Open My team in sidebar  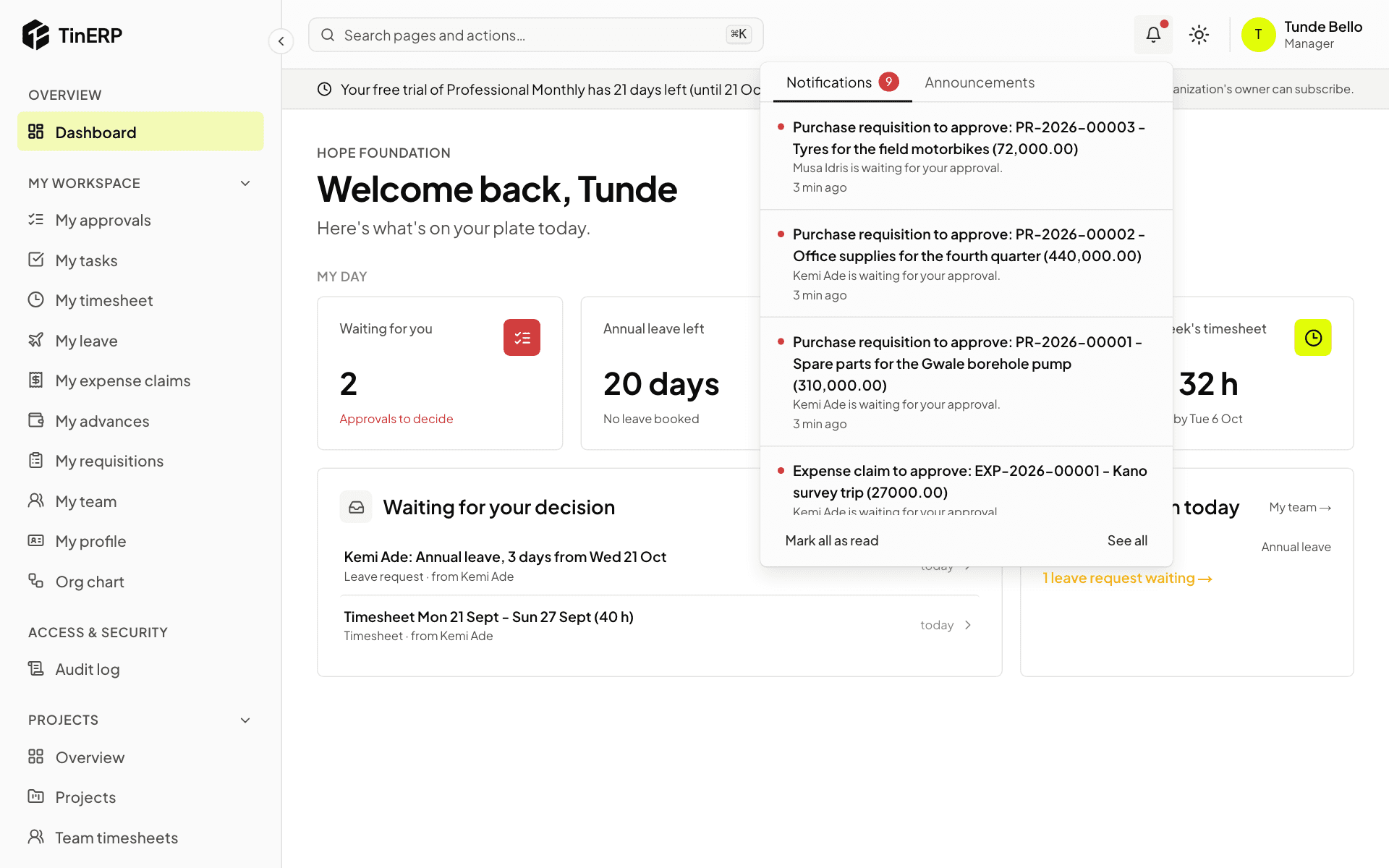pyautogui.click(x=140, y=501)
